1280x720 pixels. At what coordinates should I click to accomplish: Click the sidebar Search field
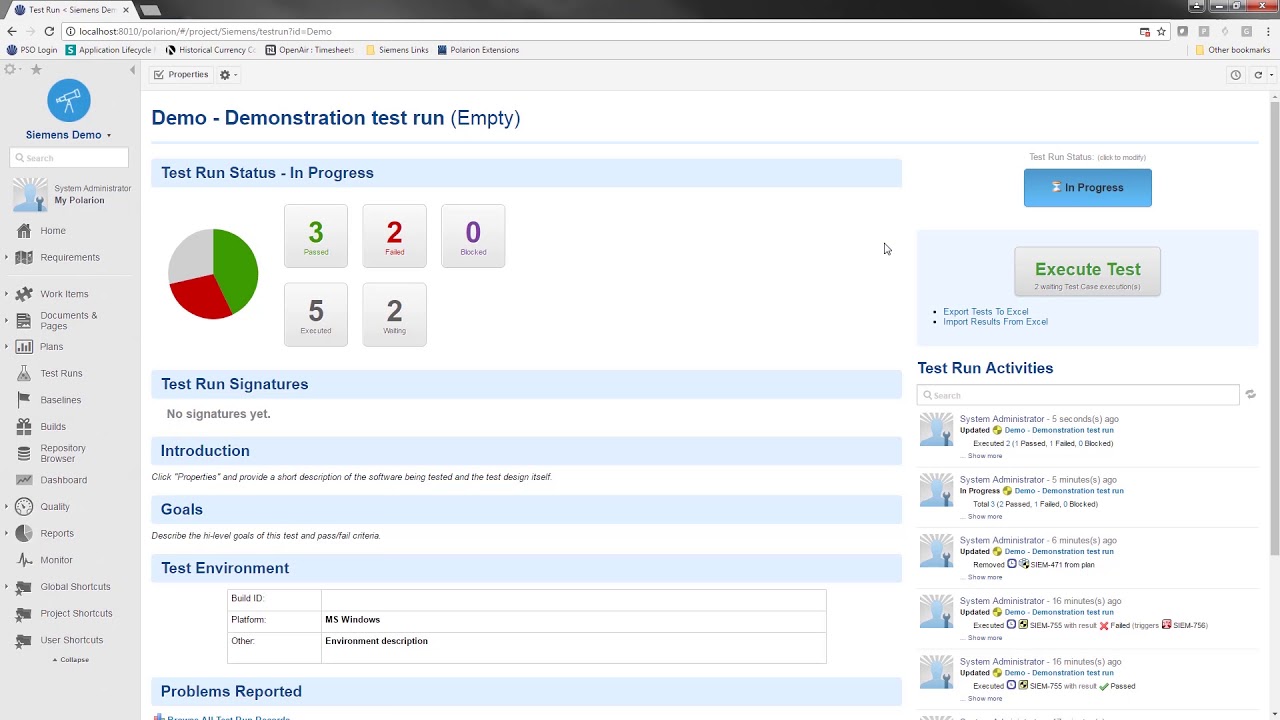[x=69, y=158]
